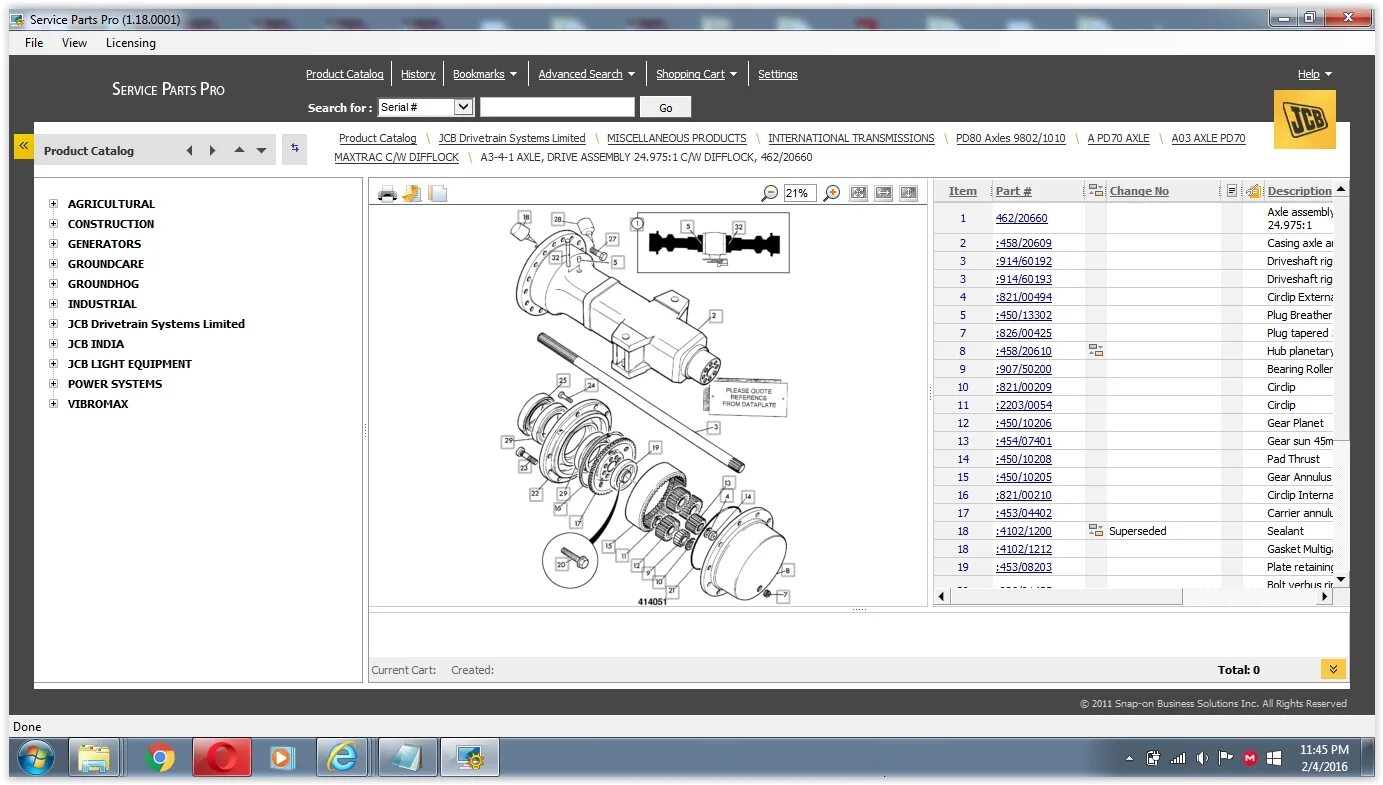Open the Advanced Search dropdown

[x=587, y=74]
